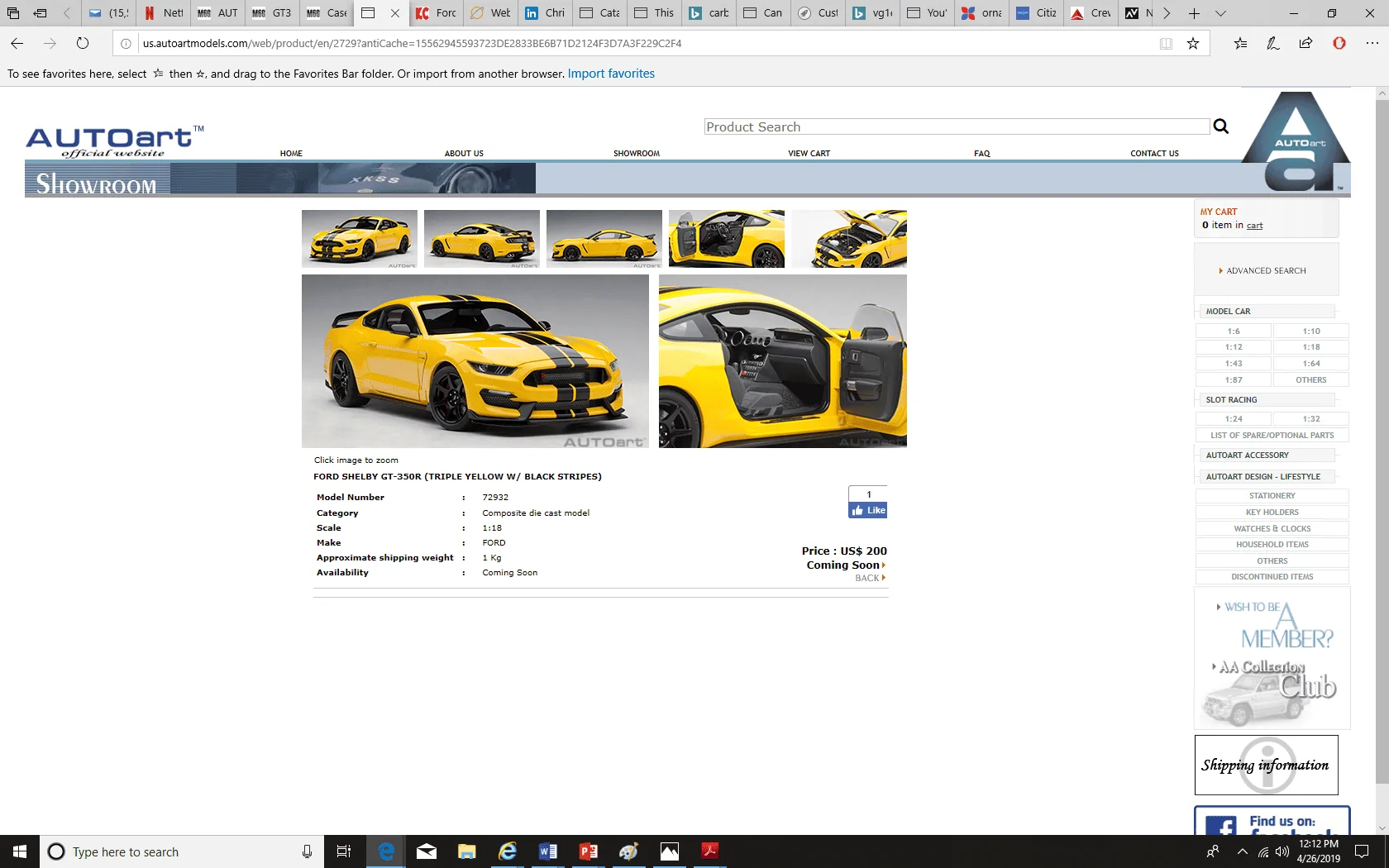
Task: Close the current active tab
Action: (x=395, y=13)
